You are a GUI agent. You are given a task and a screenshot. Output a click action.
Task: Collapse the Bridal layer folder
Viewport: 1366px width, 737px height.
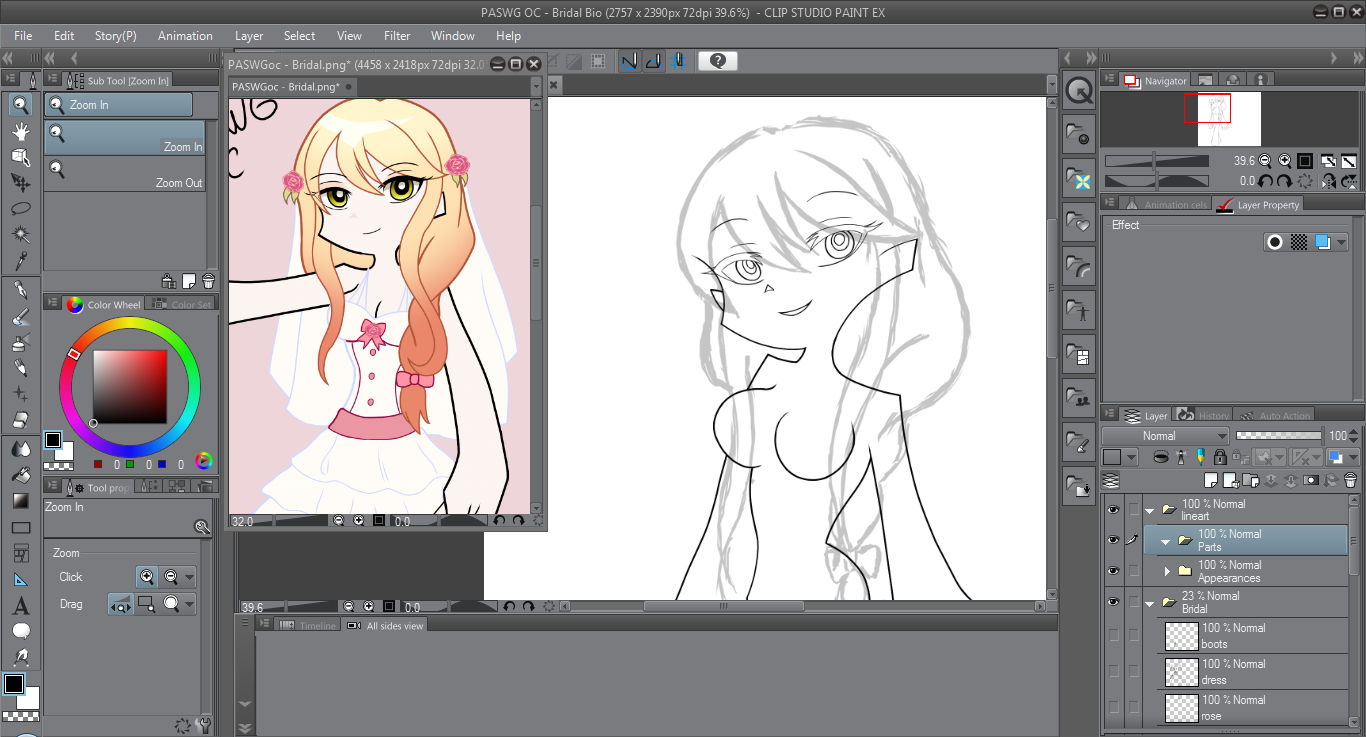click(1150, 603)
